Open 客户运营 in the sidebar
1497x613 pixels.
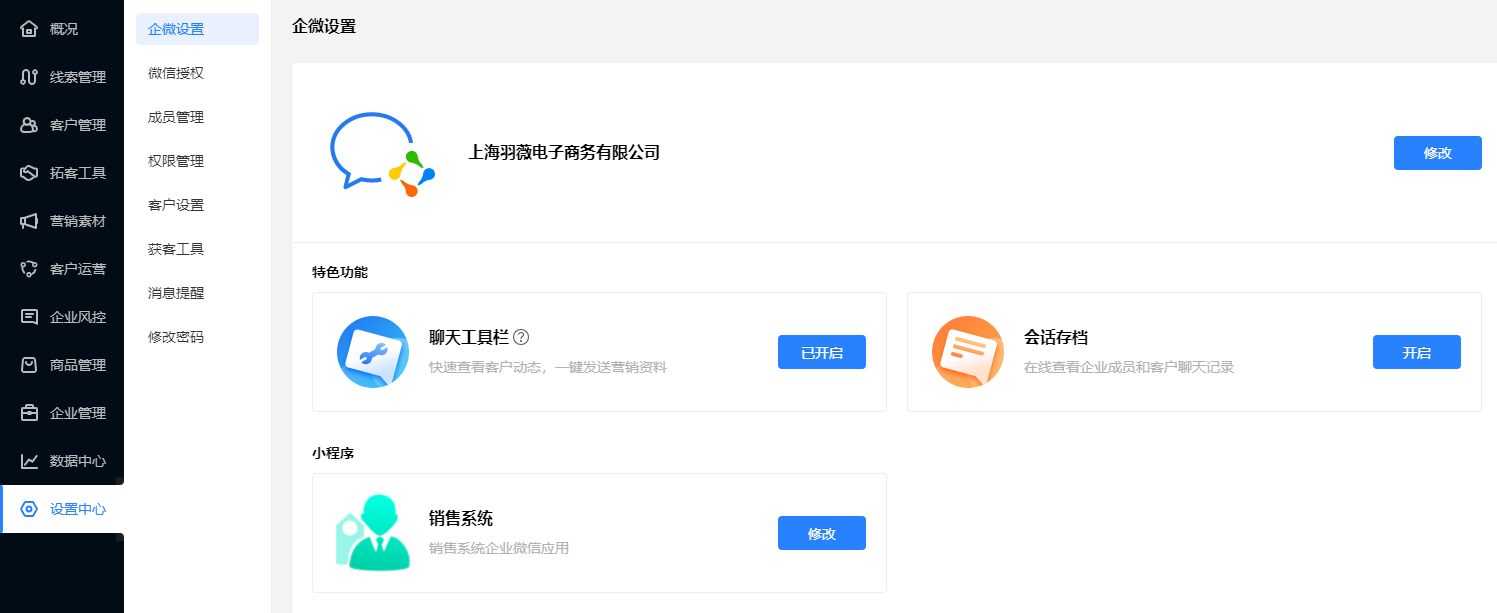[x=62, y=269]
